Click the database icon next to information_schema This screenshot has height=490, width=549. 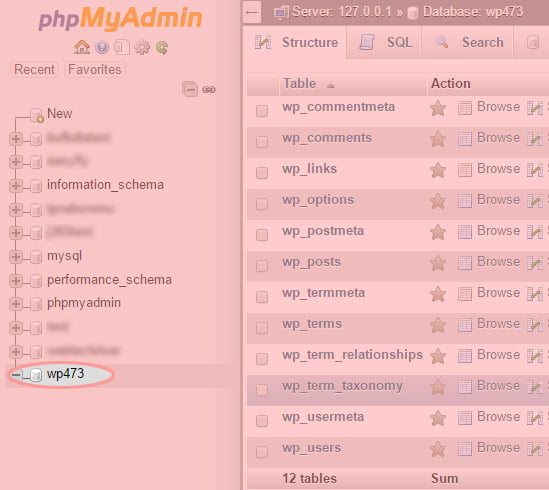pos(36,186)
